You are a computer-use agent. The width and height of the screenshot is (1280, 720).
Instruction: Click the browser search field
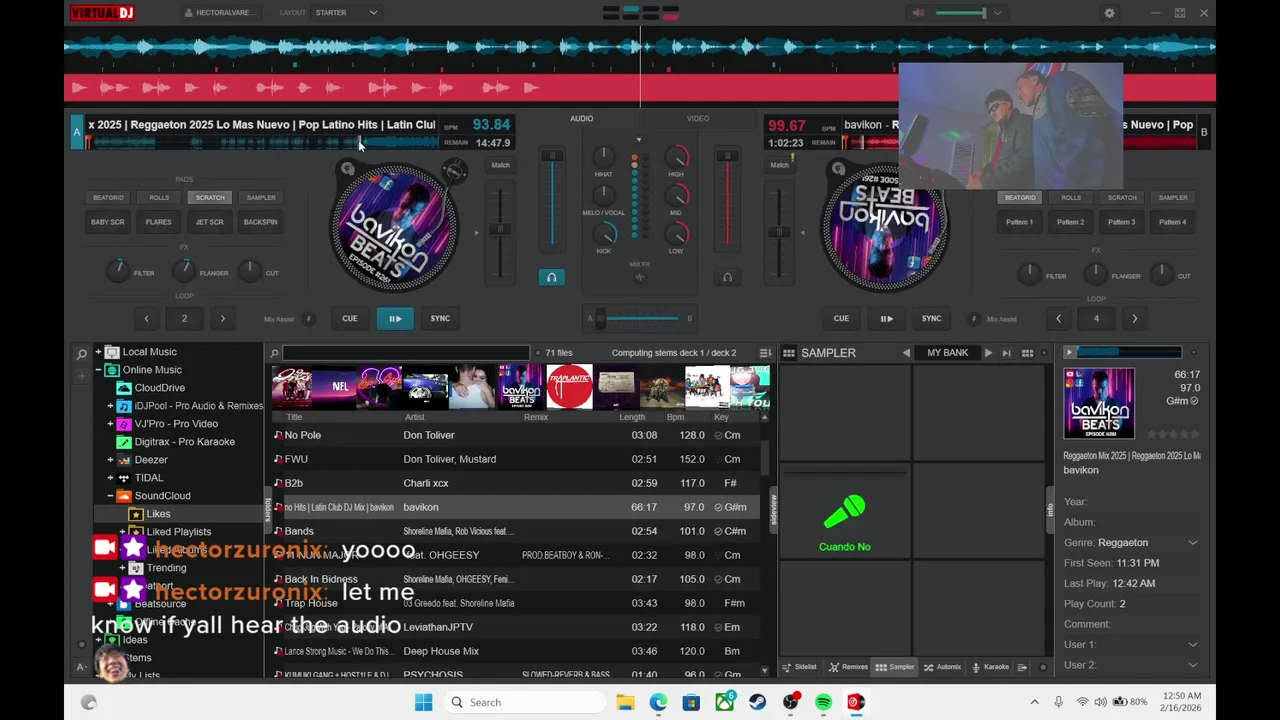click(x=406, y=353)
